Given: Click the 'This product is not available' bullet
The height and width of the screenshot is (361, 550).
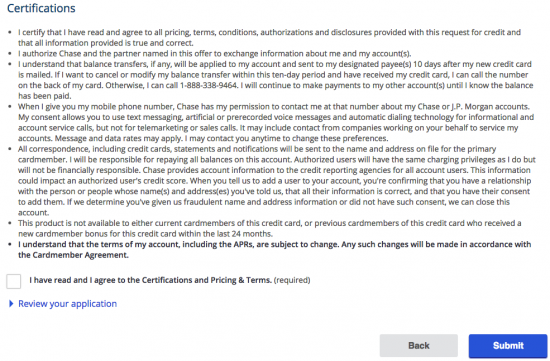Looking at the screenshot, I should tap(270, 228).
